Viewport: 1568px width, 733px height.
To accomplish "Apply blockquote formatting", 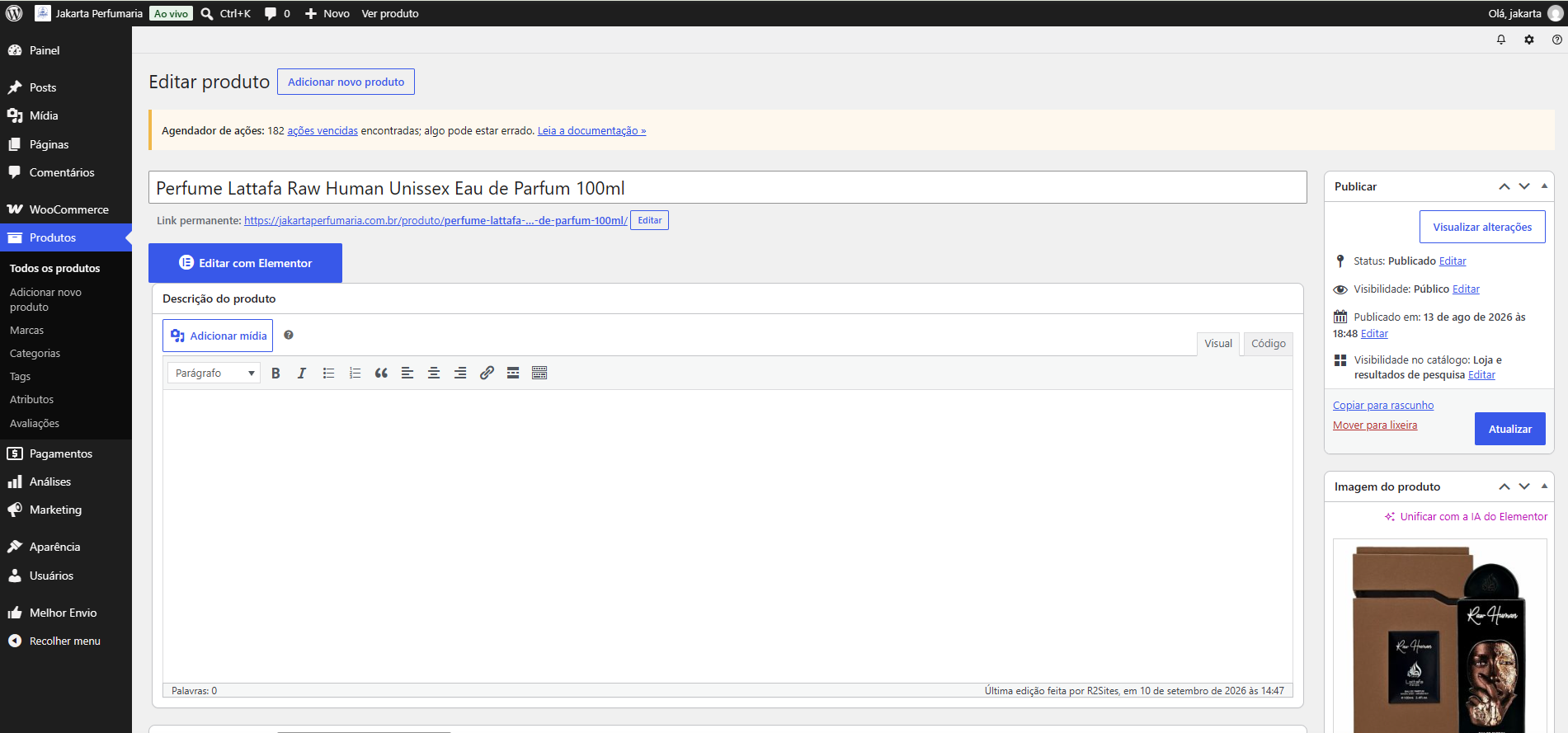I will pos(381,373).
